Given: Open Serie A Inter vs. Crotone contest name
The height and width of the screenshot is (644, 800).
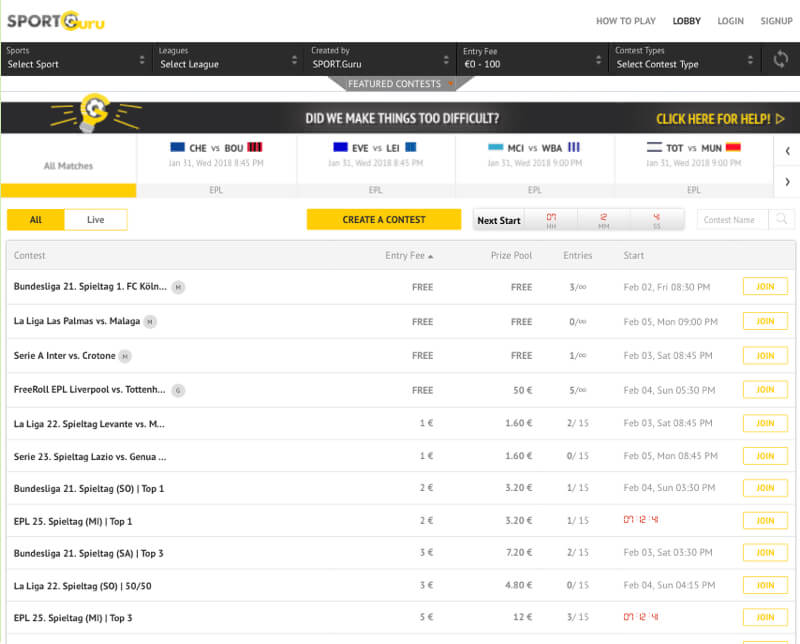Looking at the screenshot, I should pyautogui.click(x=65, y=356).
